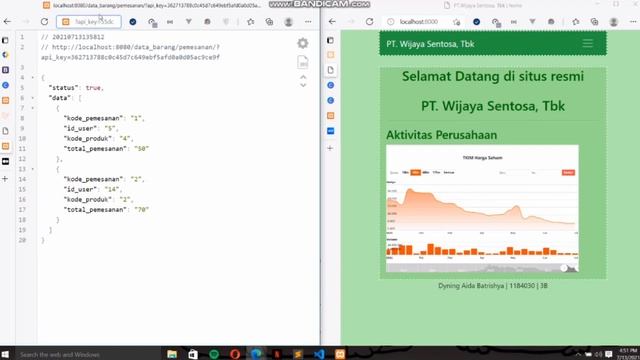The image size is (640, 360).
Task: Open Windows Start menu
Action: pos(5,354)
